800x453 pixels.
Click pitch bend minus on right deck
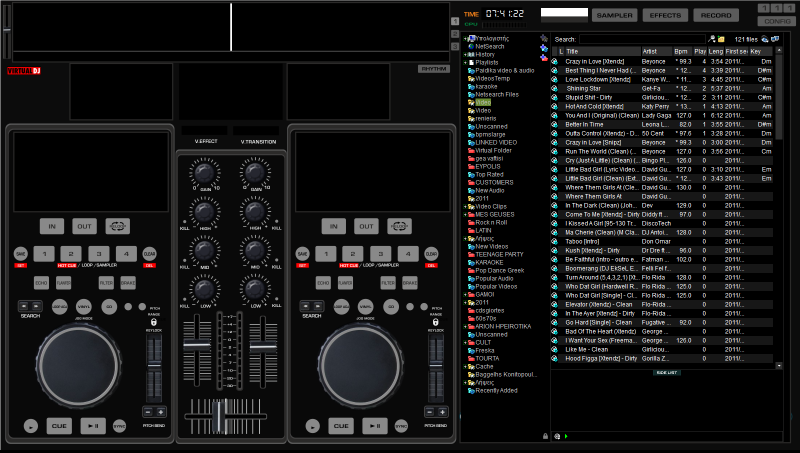(430, 412)
